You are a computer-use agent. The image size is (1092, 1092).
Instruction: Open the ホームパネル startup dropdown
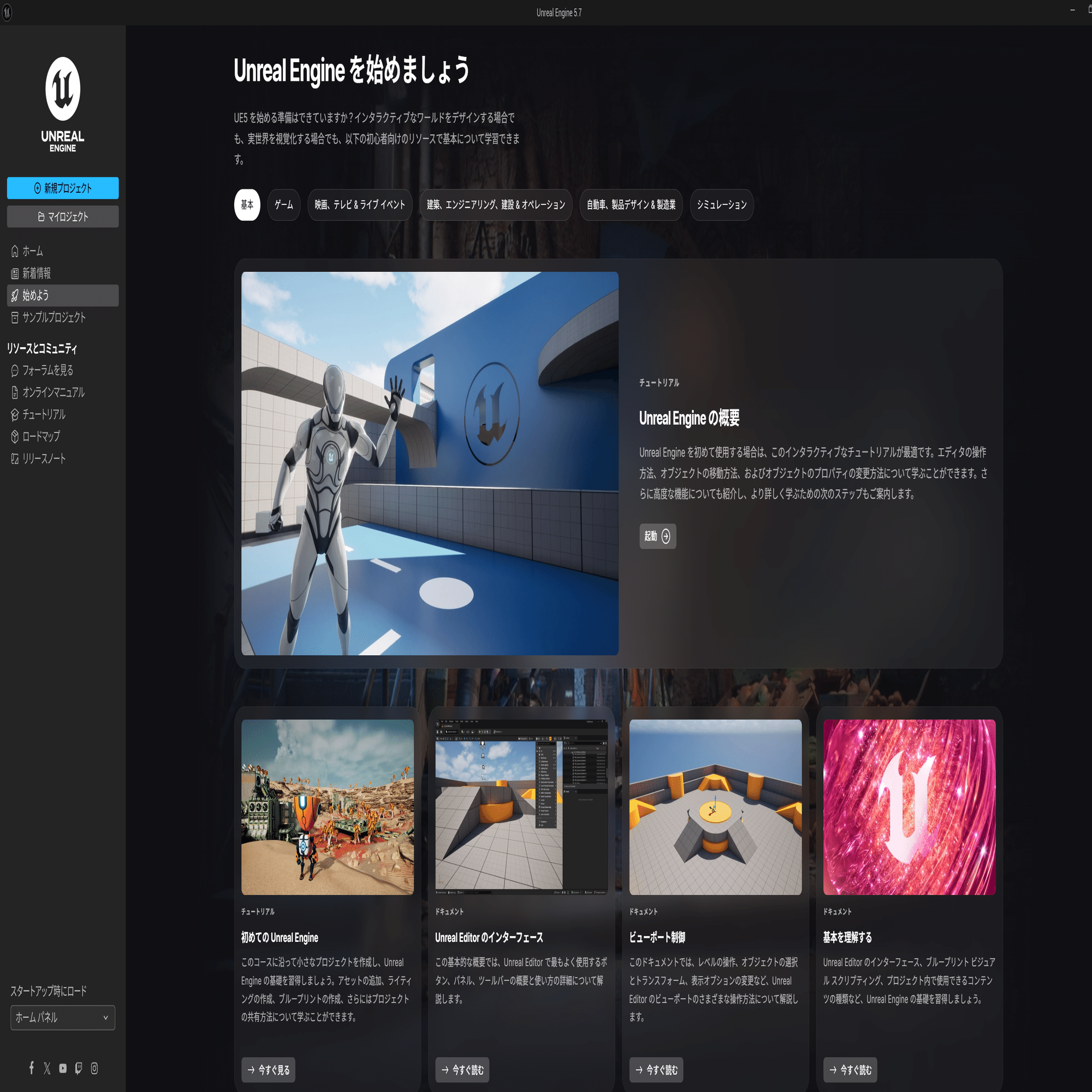click(62, 1017)
